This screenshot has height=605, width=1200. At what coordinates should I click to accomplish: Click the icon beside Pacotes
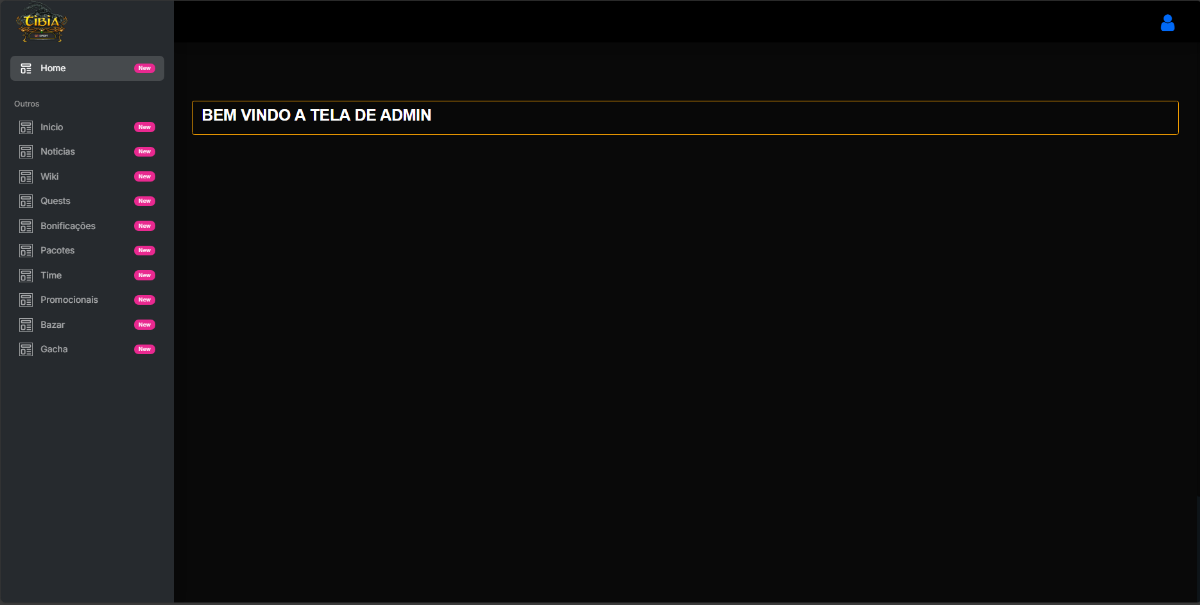tap(26, 251)
